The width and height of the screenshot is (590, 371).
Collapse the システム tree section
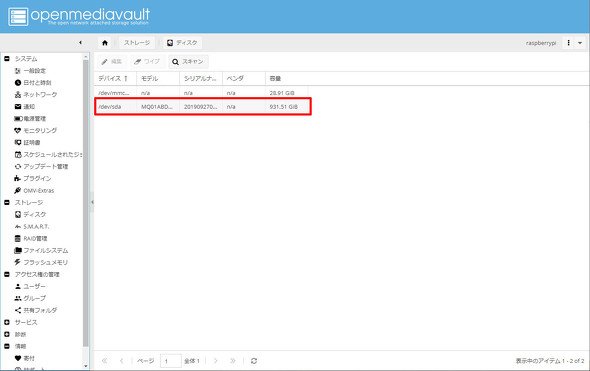tap(7, 59)
